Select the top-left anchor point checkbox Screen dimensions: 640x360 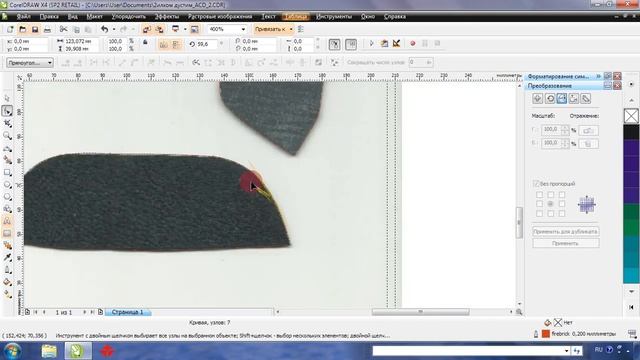click(x=539, y=195)
